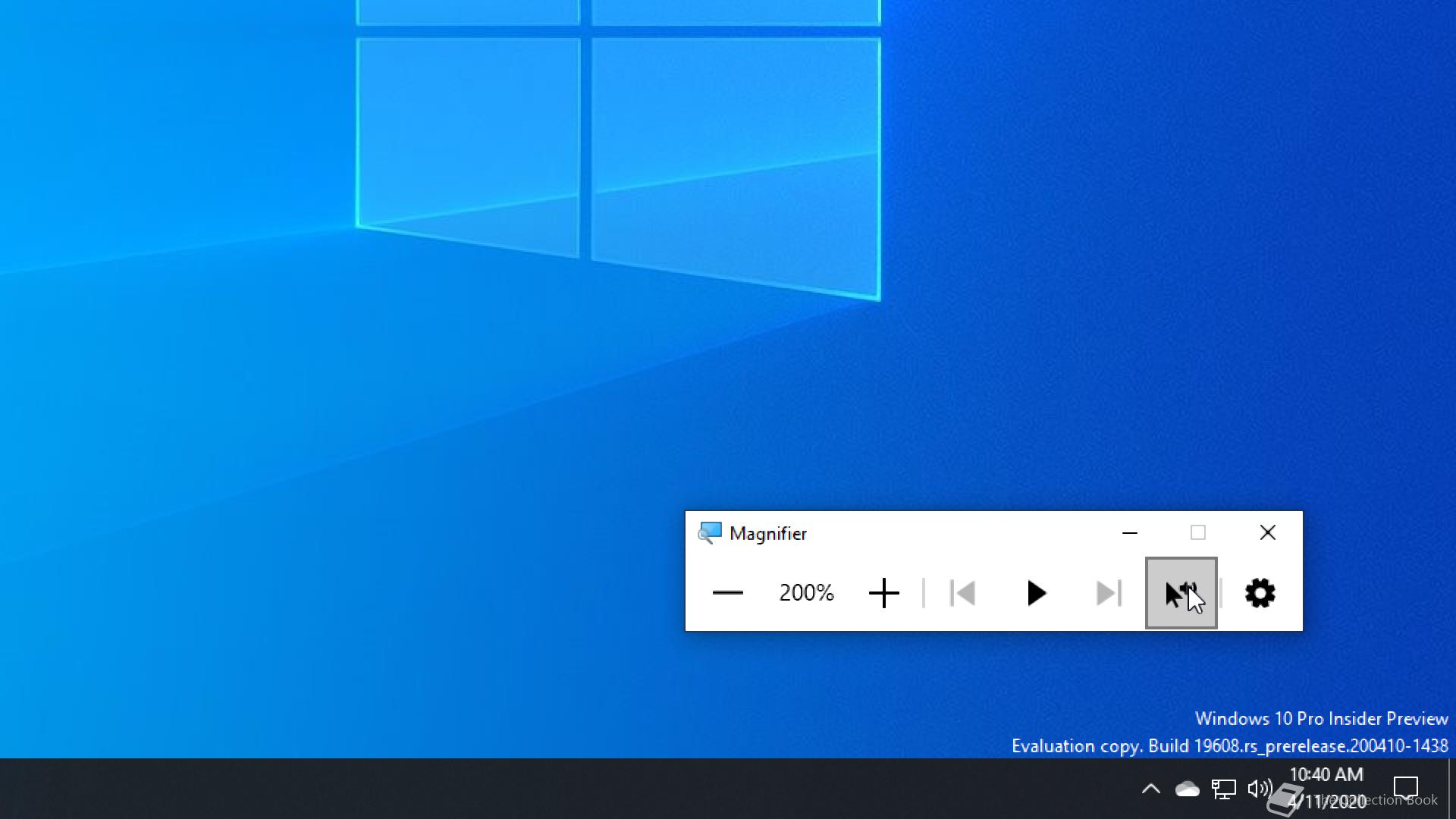The height and width of the screenshot is (819, 1456).
Task: Click Show desktop strip at taskbar end
Action: pos(1451,789)
